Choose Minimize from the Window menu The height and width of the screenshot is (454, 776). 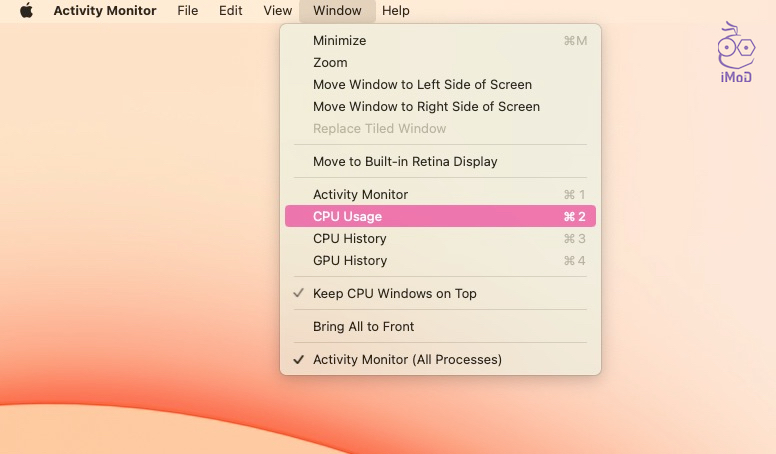(340, 41)
